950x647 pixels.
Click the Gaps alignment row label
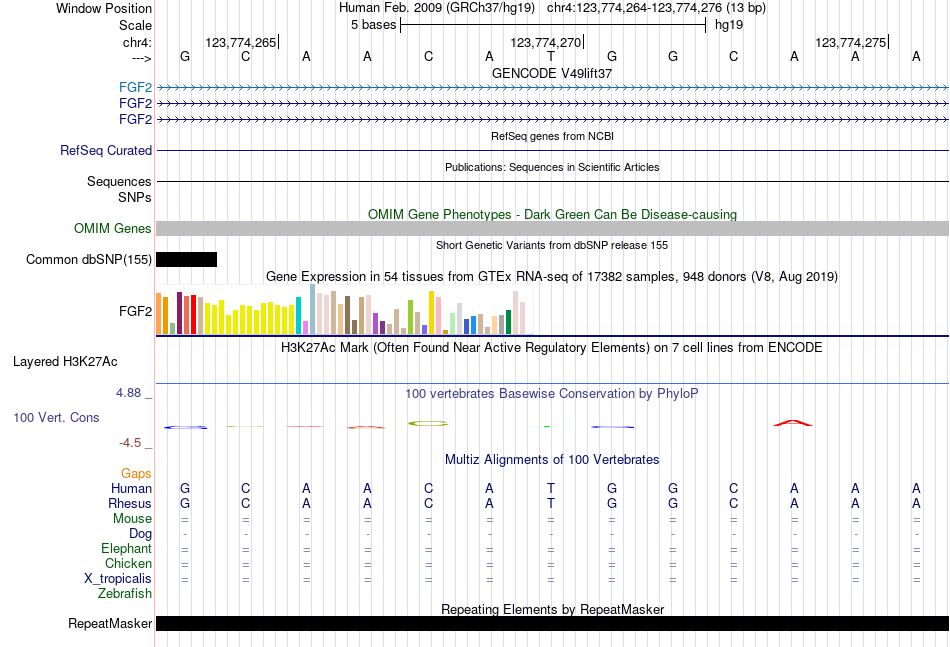pyautogui.click(x=136, y=473)
